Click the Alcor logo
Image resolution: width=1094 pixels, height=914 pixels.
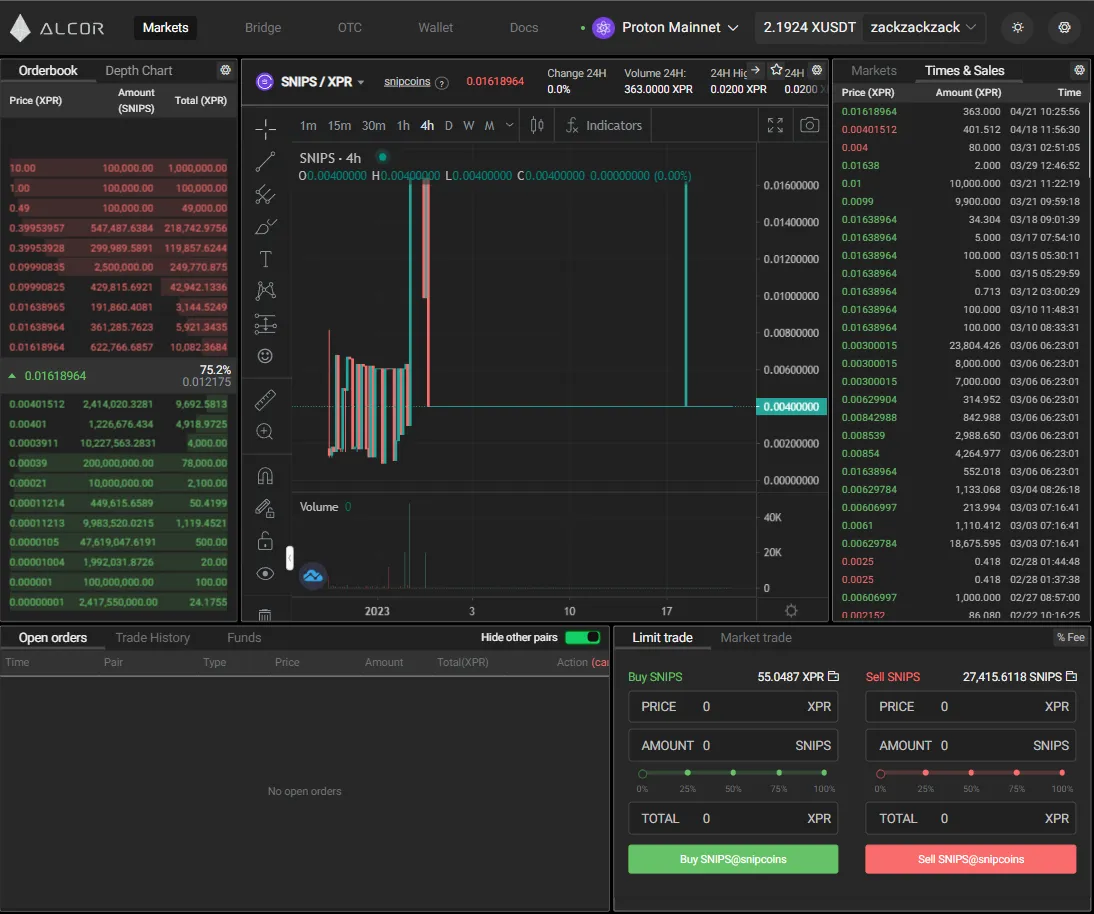click(x=57, y=28)
